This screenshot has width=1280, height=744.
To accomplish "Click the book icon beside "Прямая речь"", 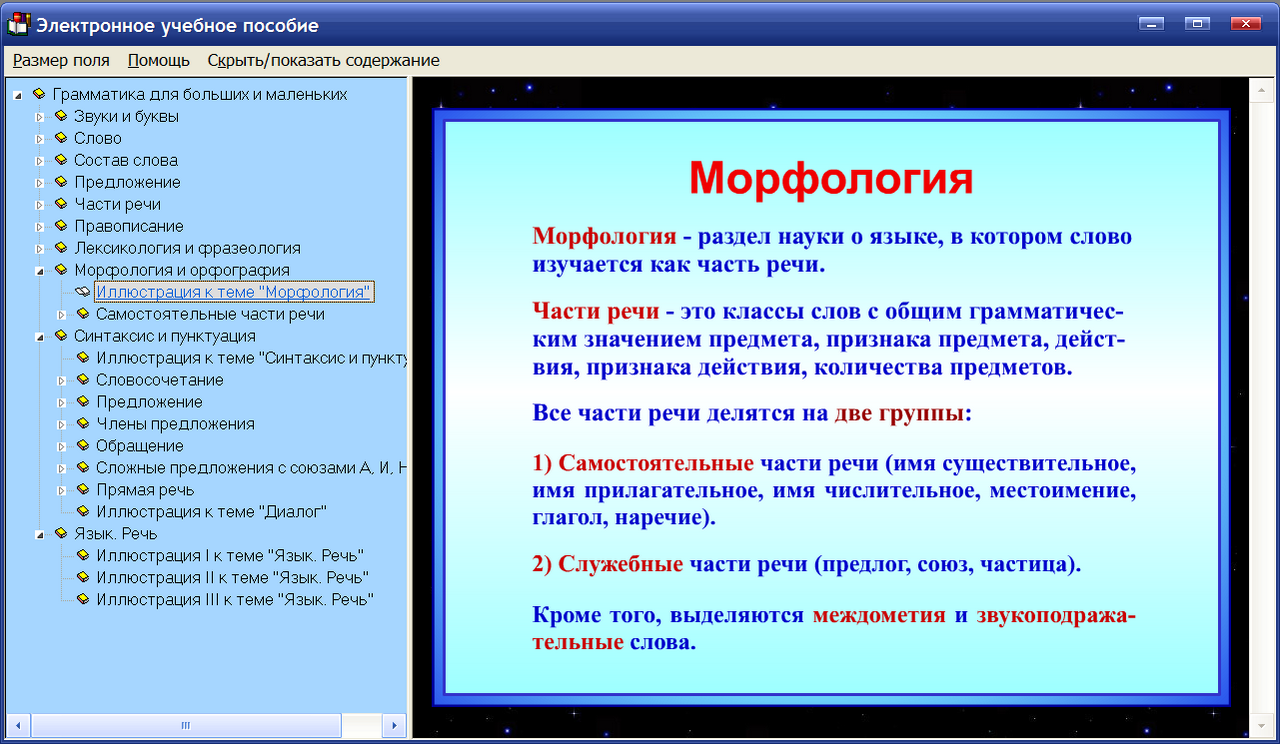I will [83, 489].
